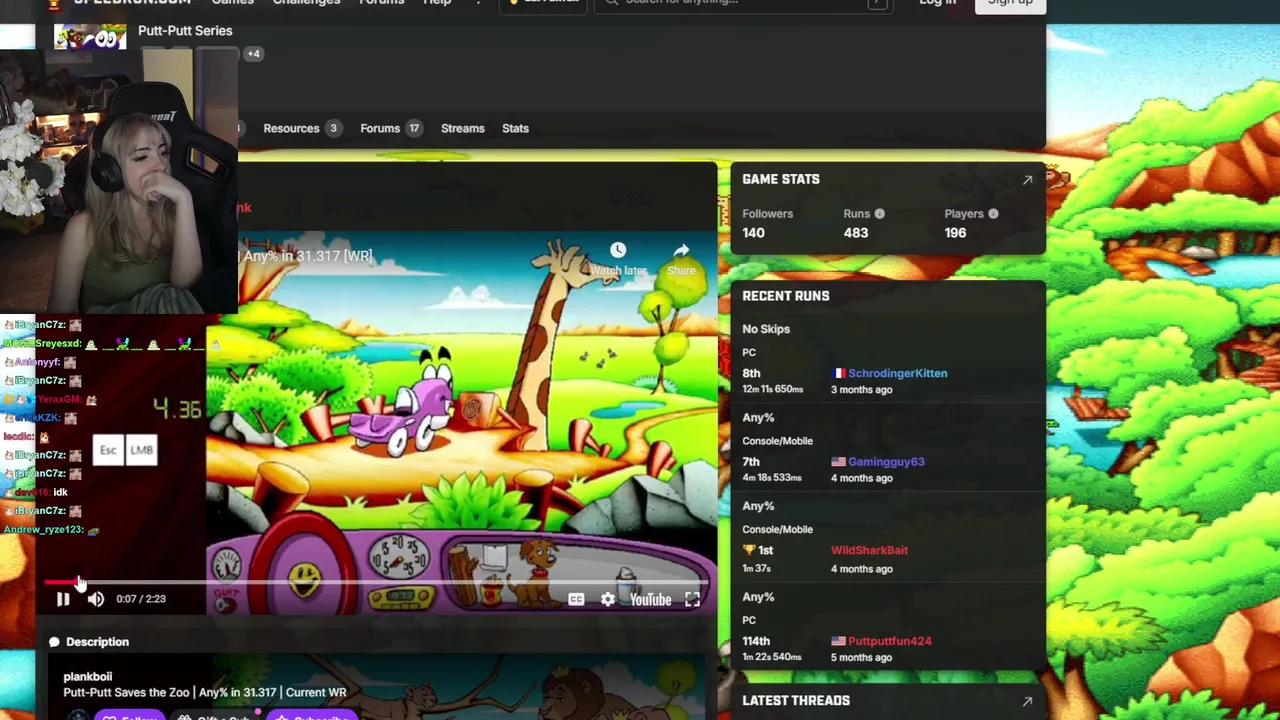Click the Log in link

pos(937,2)
